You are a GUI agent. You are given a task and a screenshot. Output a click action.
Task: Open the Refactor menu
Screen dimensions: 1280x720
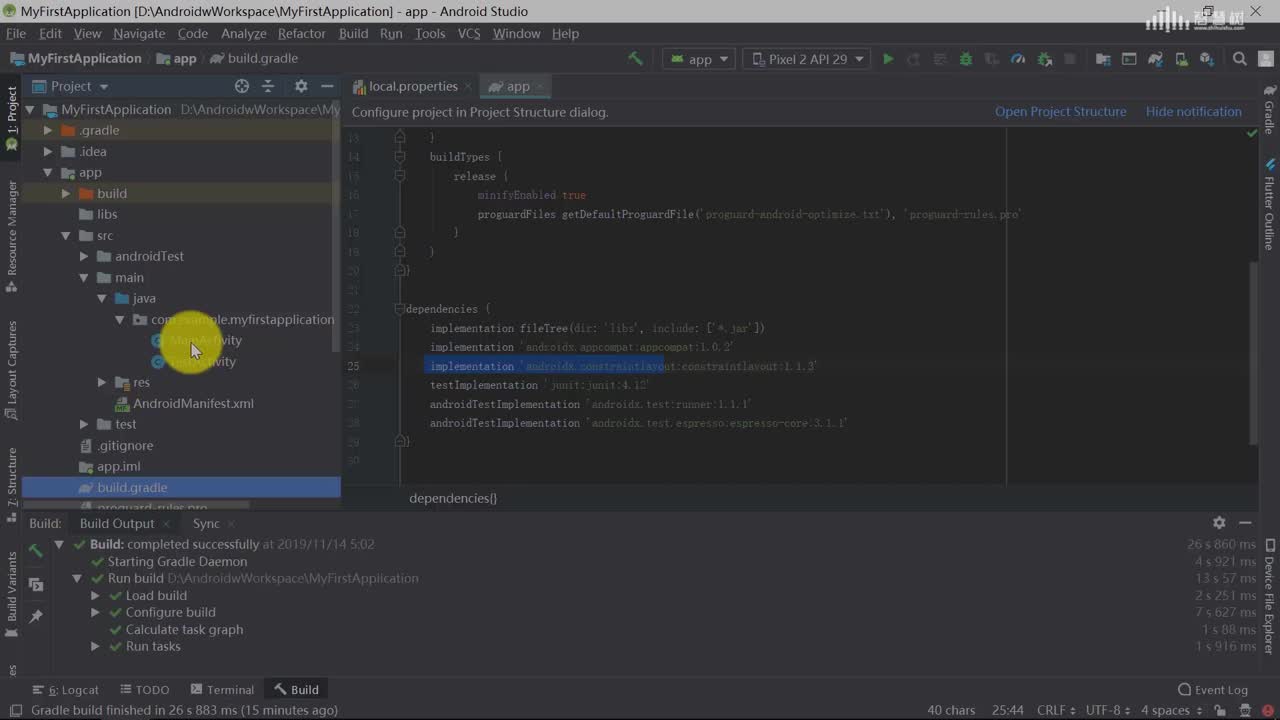[301, 33]
